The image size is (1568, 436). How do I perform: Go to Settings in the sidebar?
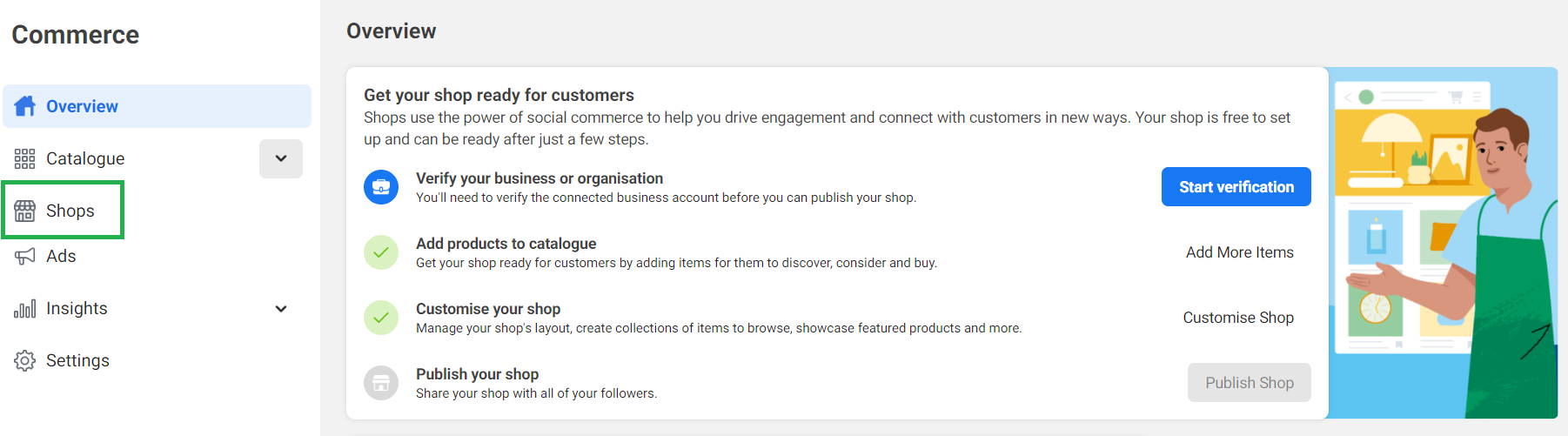(x=77, y=360)
